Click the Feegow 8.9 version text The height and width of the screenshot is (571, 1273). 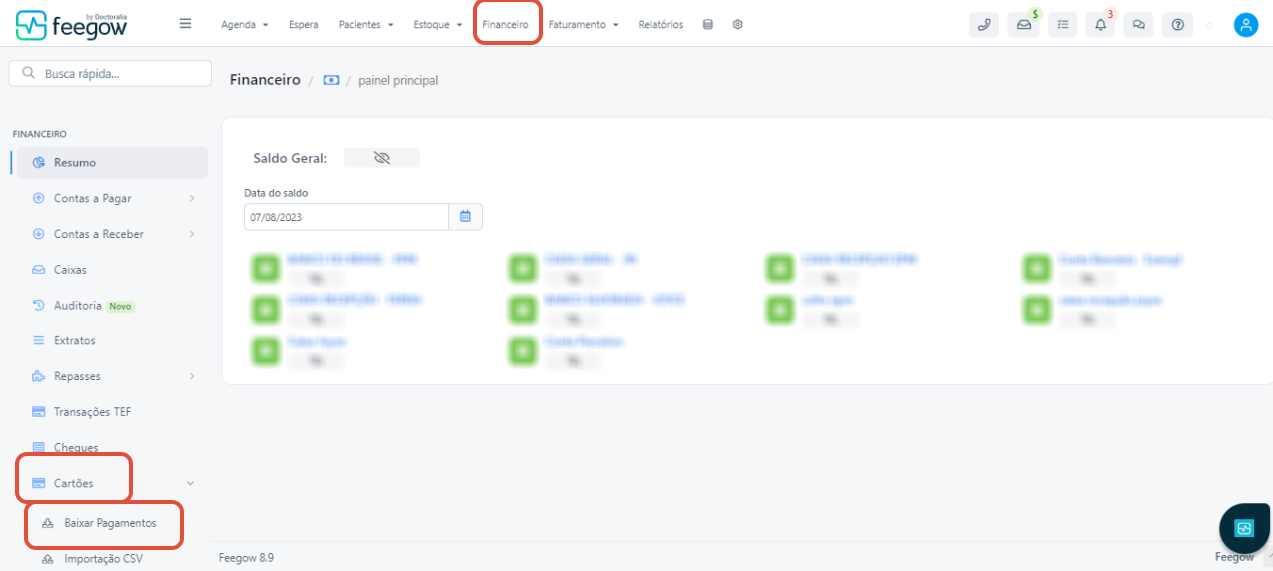pos(246,557)
